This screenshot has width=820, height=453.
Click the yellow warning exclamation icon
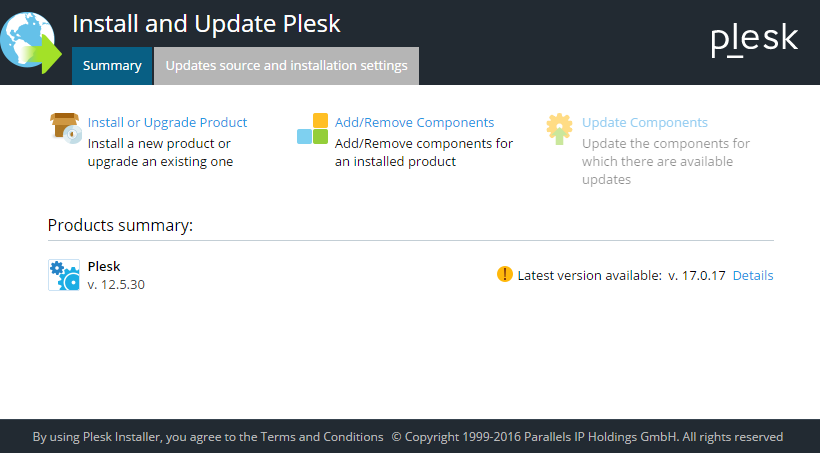tap(504, 274)
